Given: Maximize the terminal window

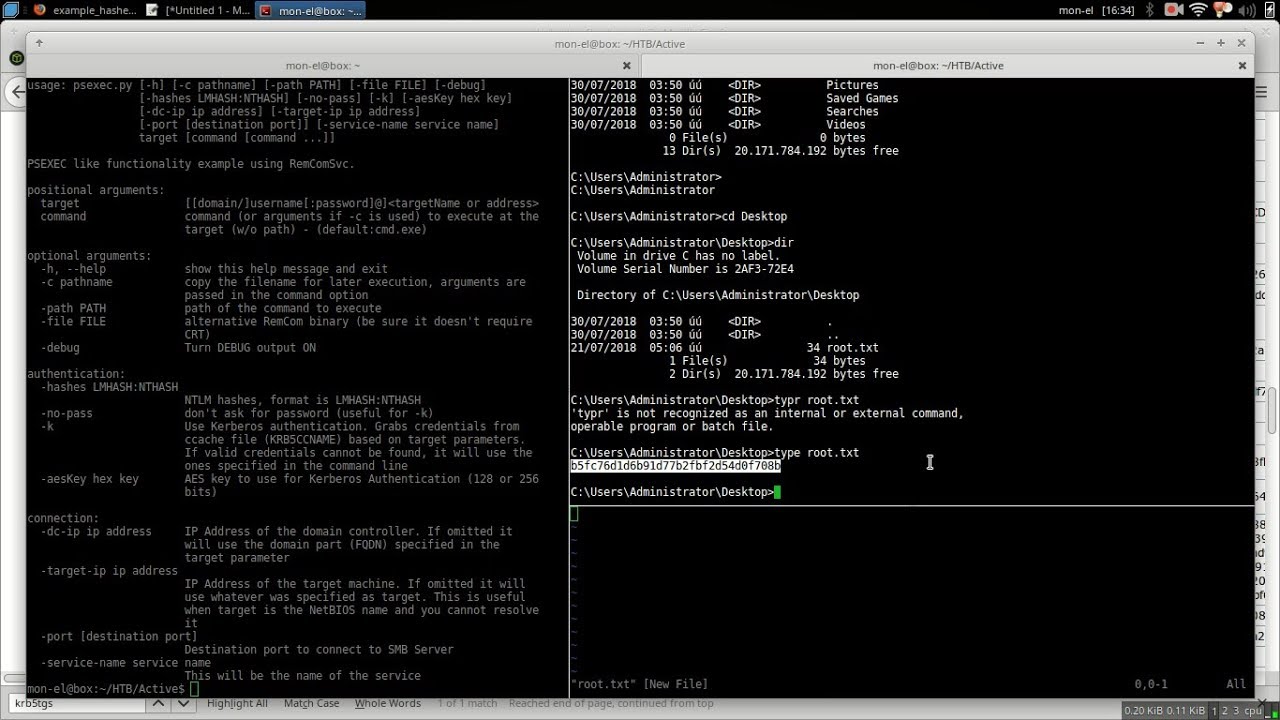Looking at the screenshot, I should 1221,44.
